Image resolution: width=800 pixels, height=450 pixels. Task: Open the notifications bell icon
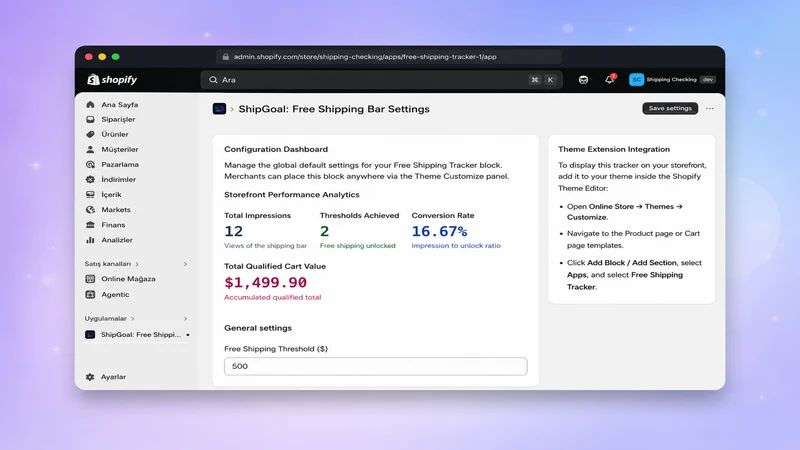pos(610,80)
